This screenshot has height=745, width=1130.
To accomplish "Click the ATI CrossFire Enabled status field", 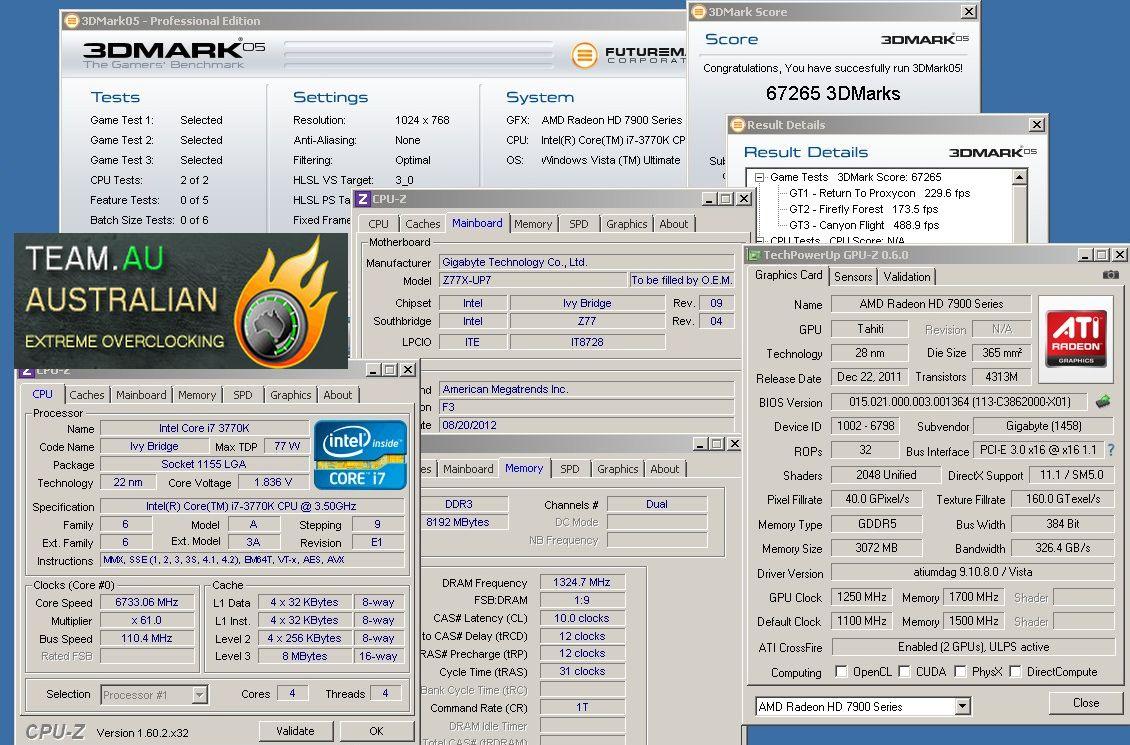I will click(x=973, y=646).
